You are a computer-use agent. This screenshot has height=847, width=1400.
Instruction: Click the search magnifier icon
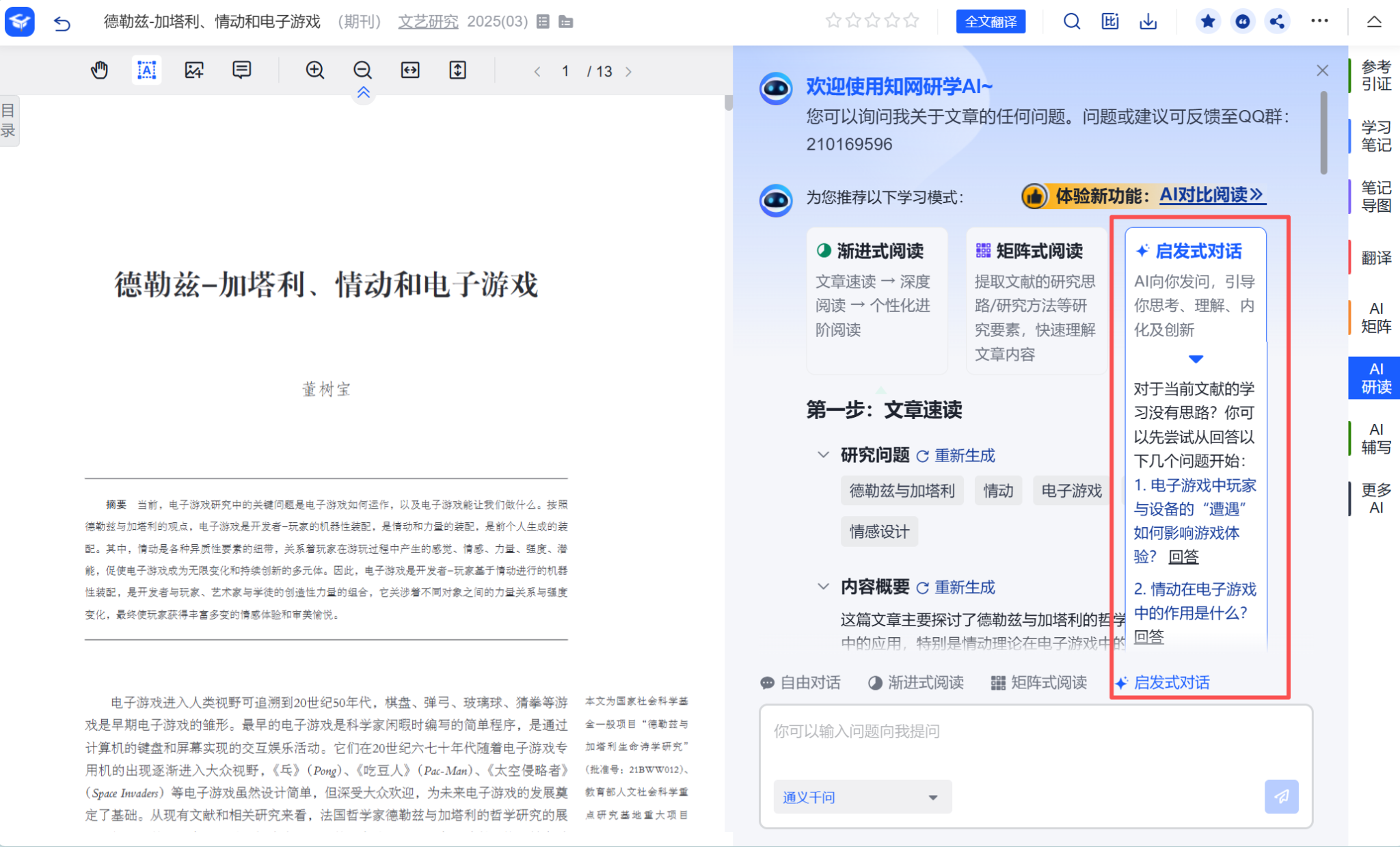point(1071,22)
